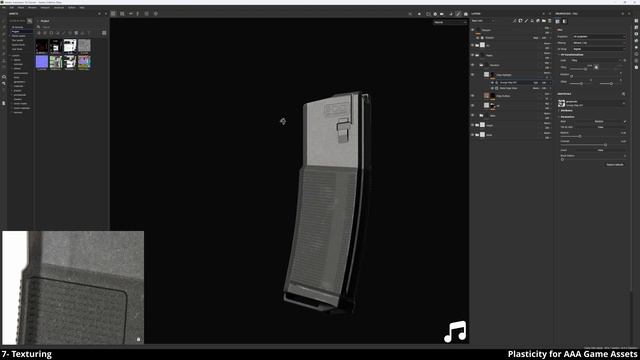
Task: Collapse the Parameters section
Action: point(567,117)
